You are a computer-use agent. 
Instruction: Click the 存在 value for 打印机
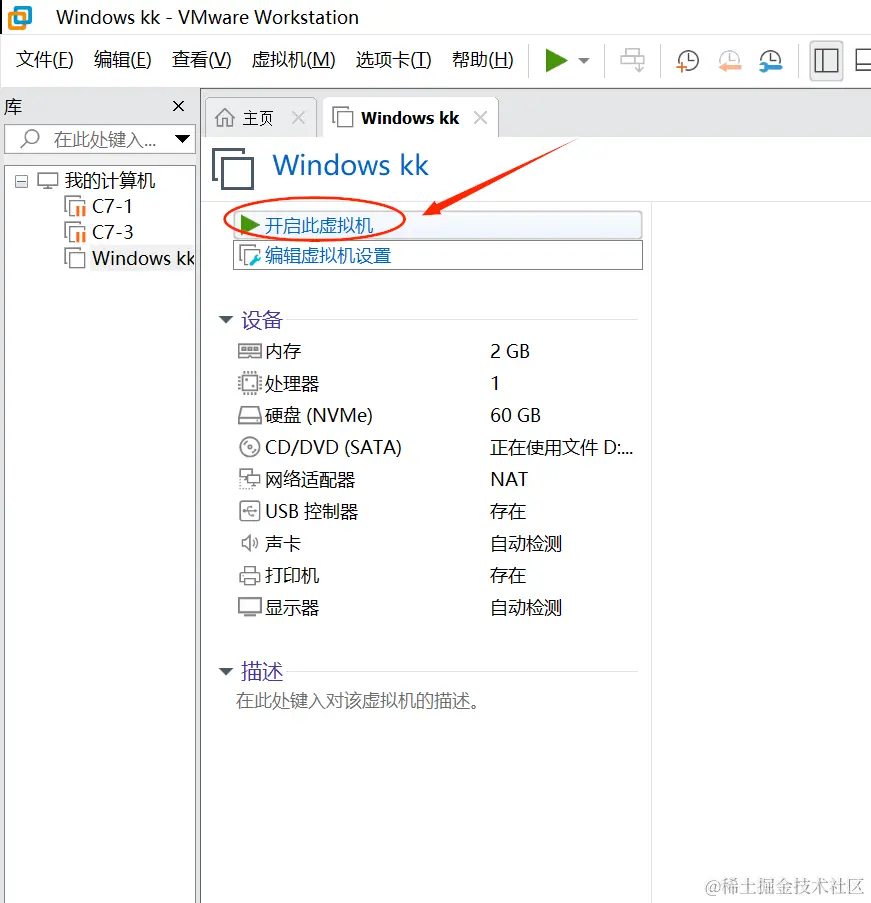tap(508, 575)
